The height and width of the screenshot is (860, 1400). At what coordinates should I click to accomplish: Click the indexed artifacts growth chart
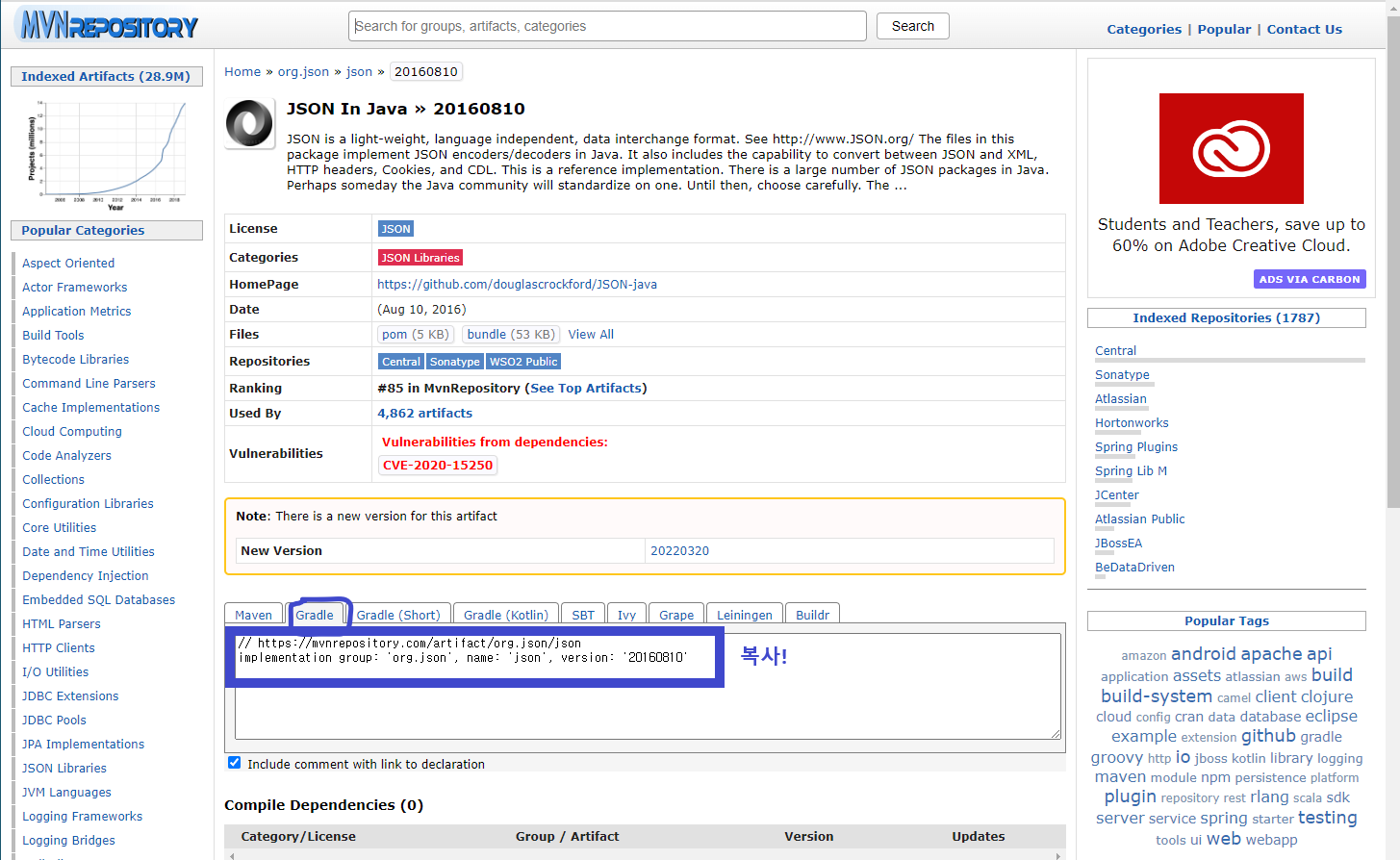[106, 154]
